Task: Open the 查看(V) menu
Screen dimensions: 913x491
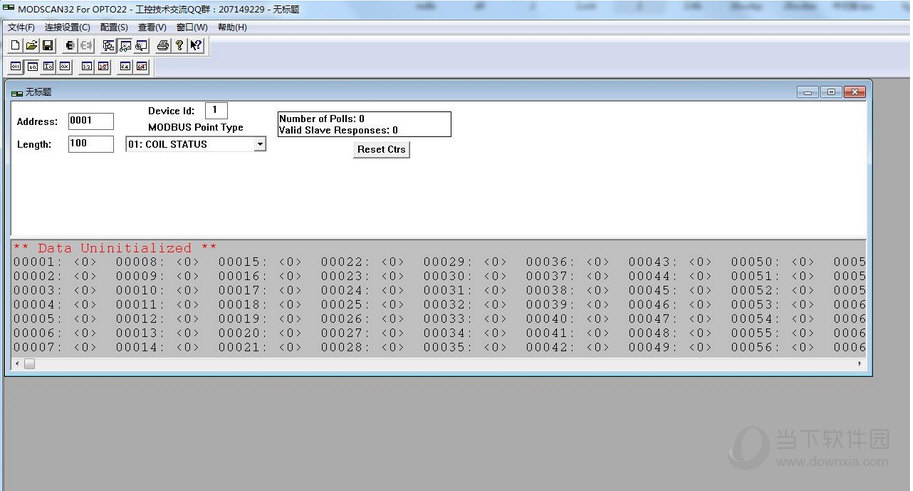Action: pos(152,27)
